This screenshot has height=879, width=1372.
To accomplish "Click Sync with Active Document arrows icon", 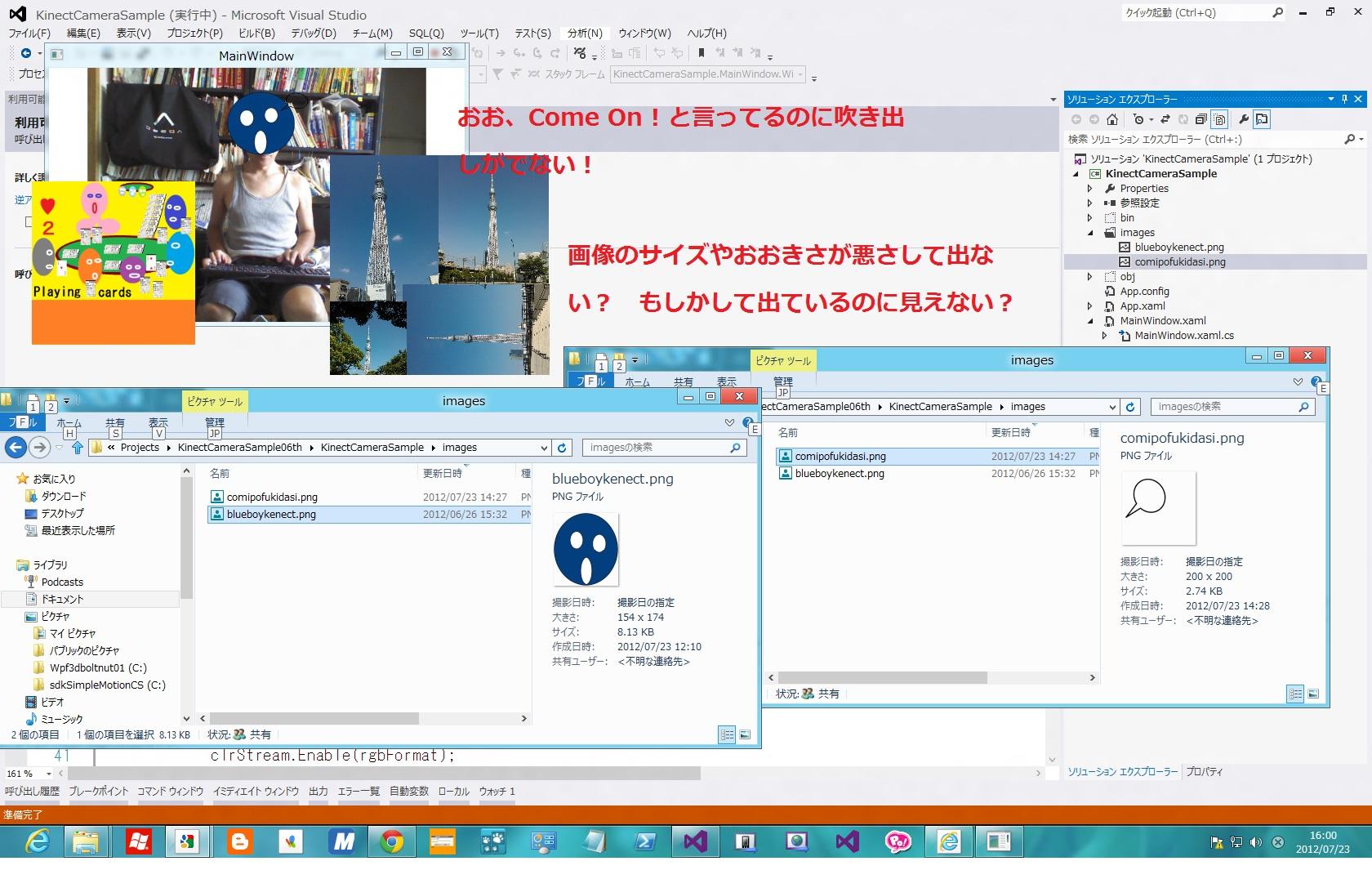I will point(1165,119).
